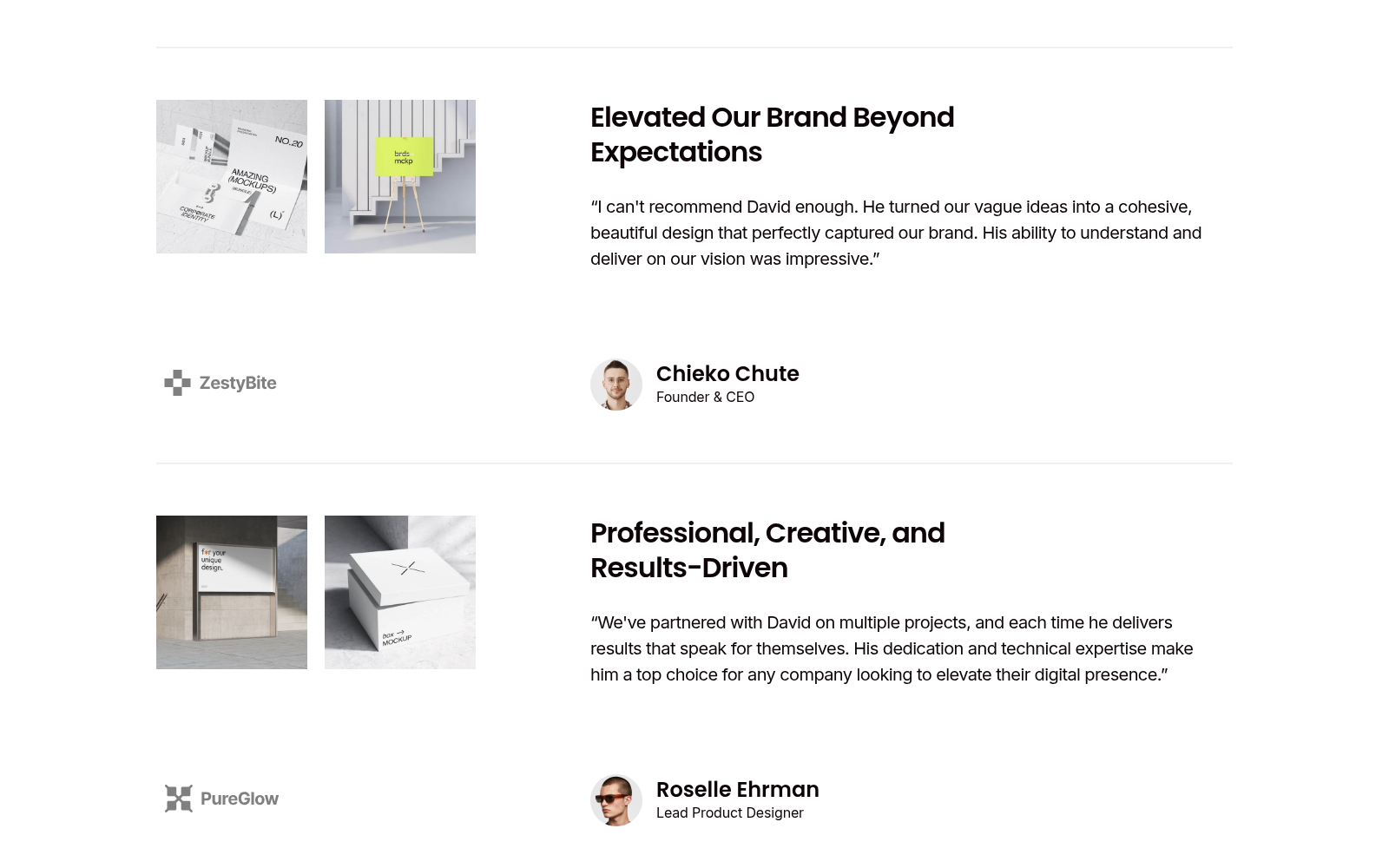The image size is (1389, 868).
Task: Click the PureGlow brand name text
Action: pos(240,799)
